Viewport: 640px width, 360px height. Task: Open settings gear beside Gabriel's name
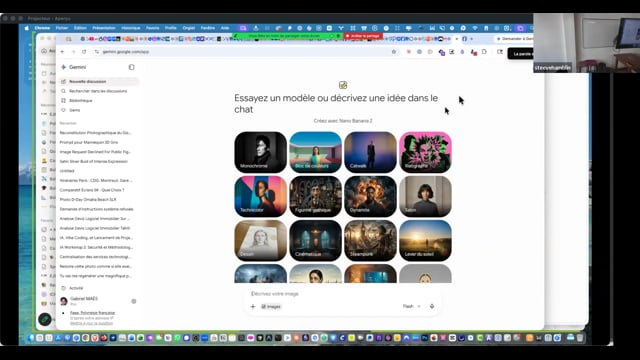click(133, 301)
